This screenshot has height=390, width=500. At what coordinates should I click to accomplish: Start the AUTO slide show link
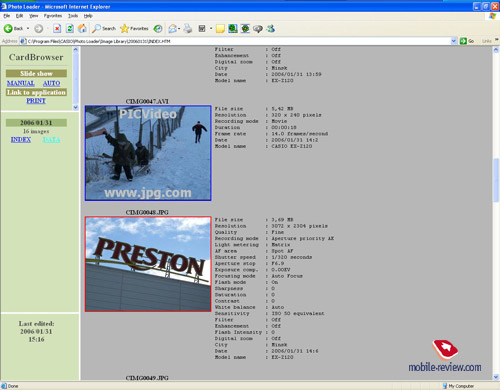point(51,83)
